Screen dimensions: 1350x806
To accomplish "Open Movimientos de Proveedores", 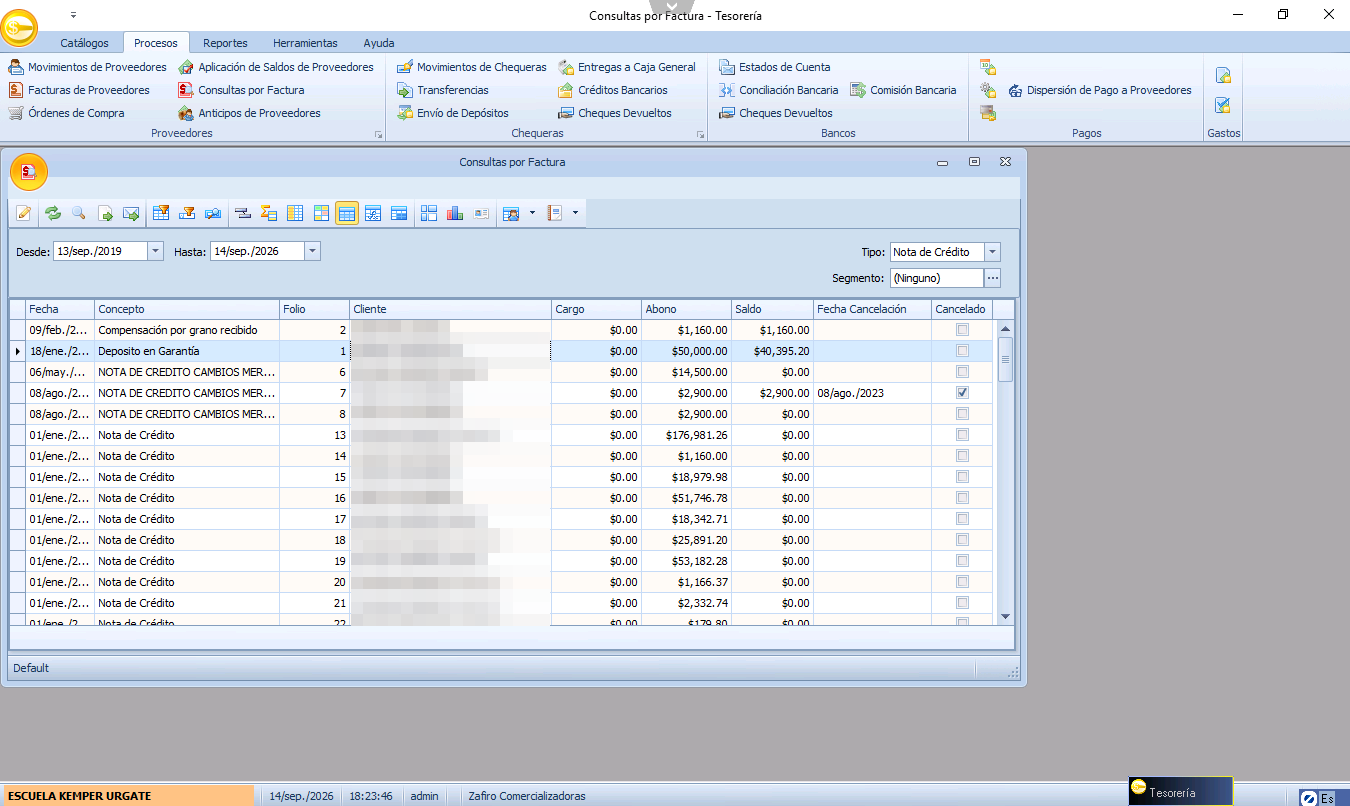I will (88, 67).
